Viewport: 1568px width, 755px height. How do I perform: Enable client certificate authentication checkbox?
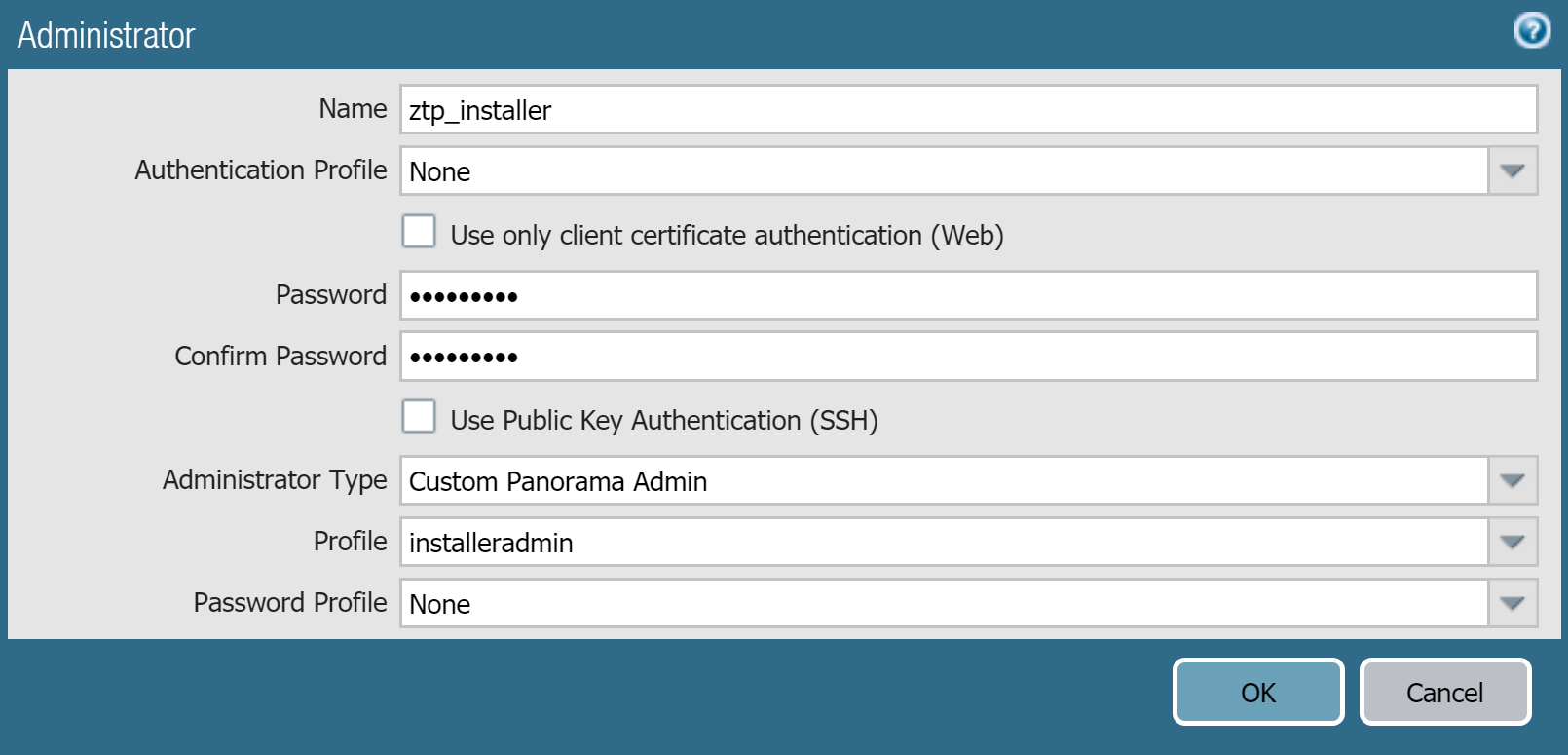pos(419,232)
